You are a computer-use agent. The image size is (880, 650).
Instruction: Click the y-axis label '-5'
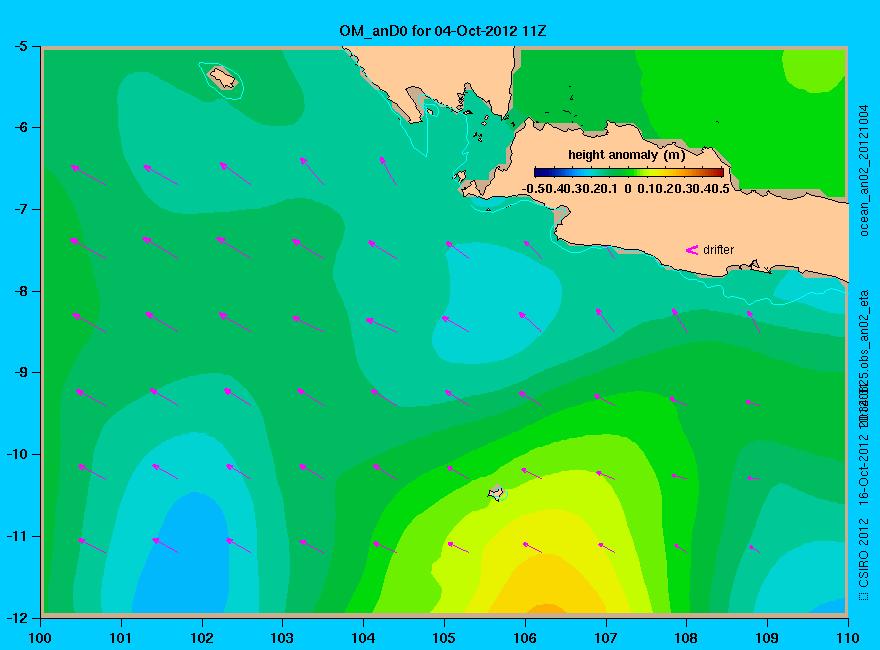tap(20, 46)
